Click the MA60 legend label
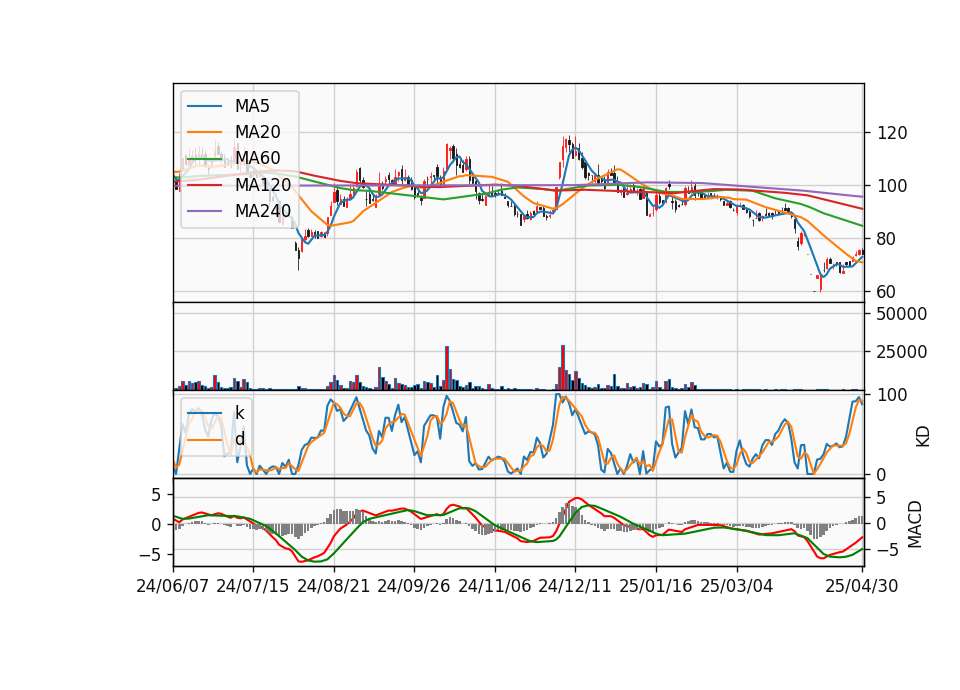 257,158
